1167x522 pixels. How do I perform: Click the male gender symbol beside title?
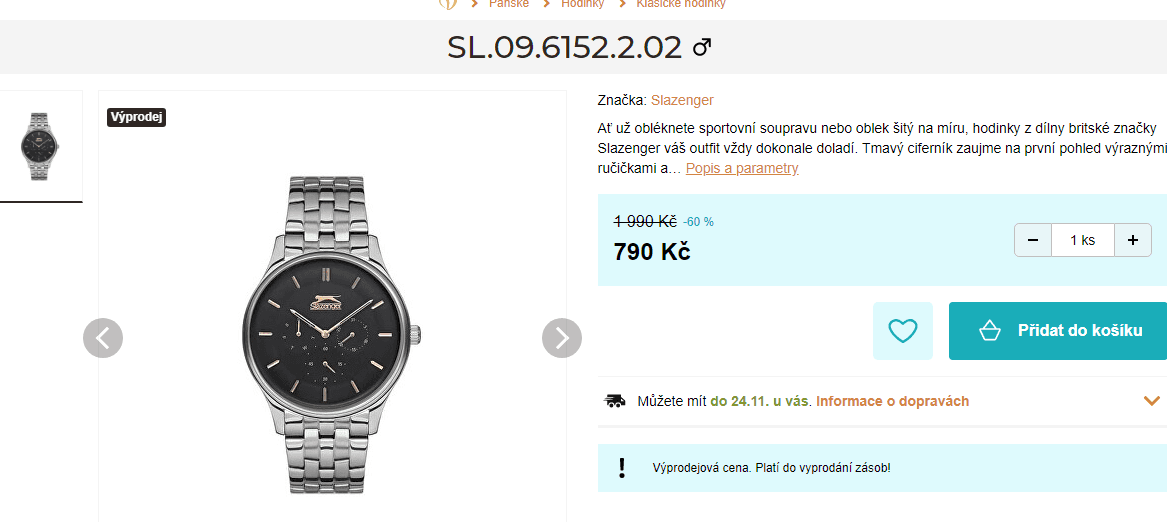point(702,47)
